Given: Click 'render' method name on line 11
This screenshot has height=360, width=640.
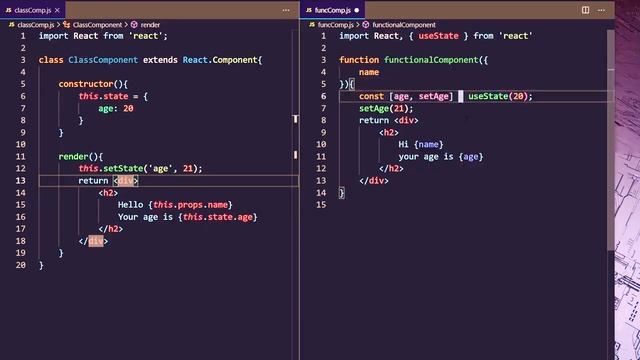Looking at the screenshot, I should (73, 157).
